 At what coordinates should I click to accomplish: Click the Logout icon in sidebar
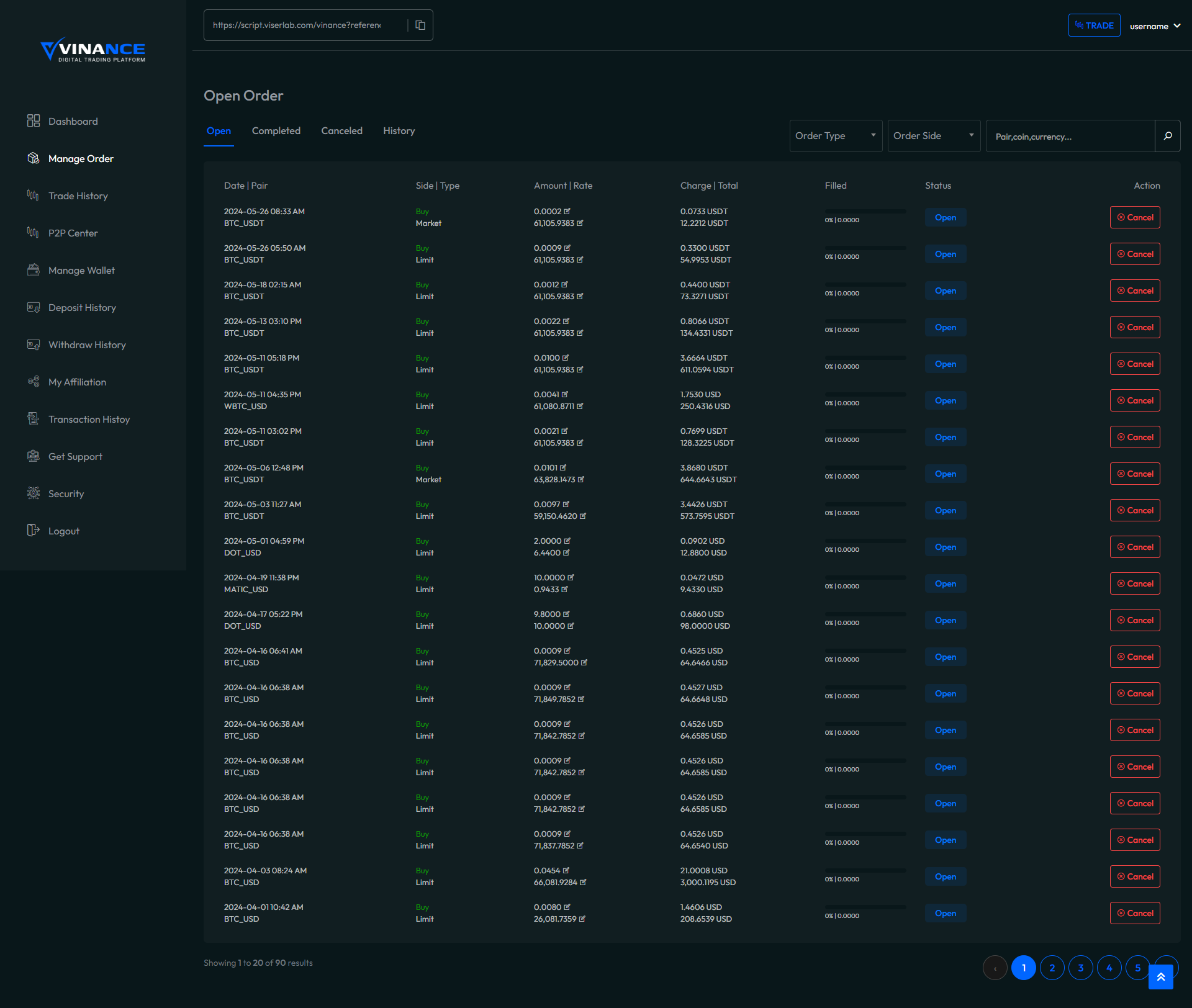point(34,531)
